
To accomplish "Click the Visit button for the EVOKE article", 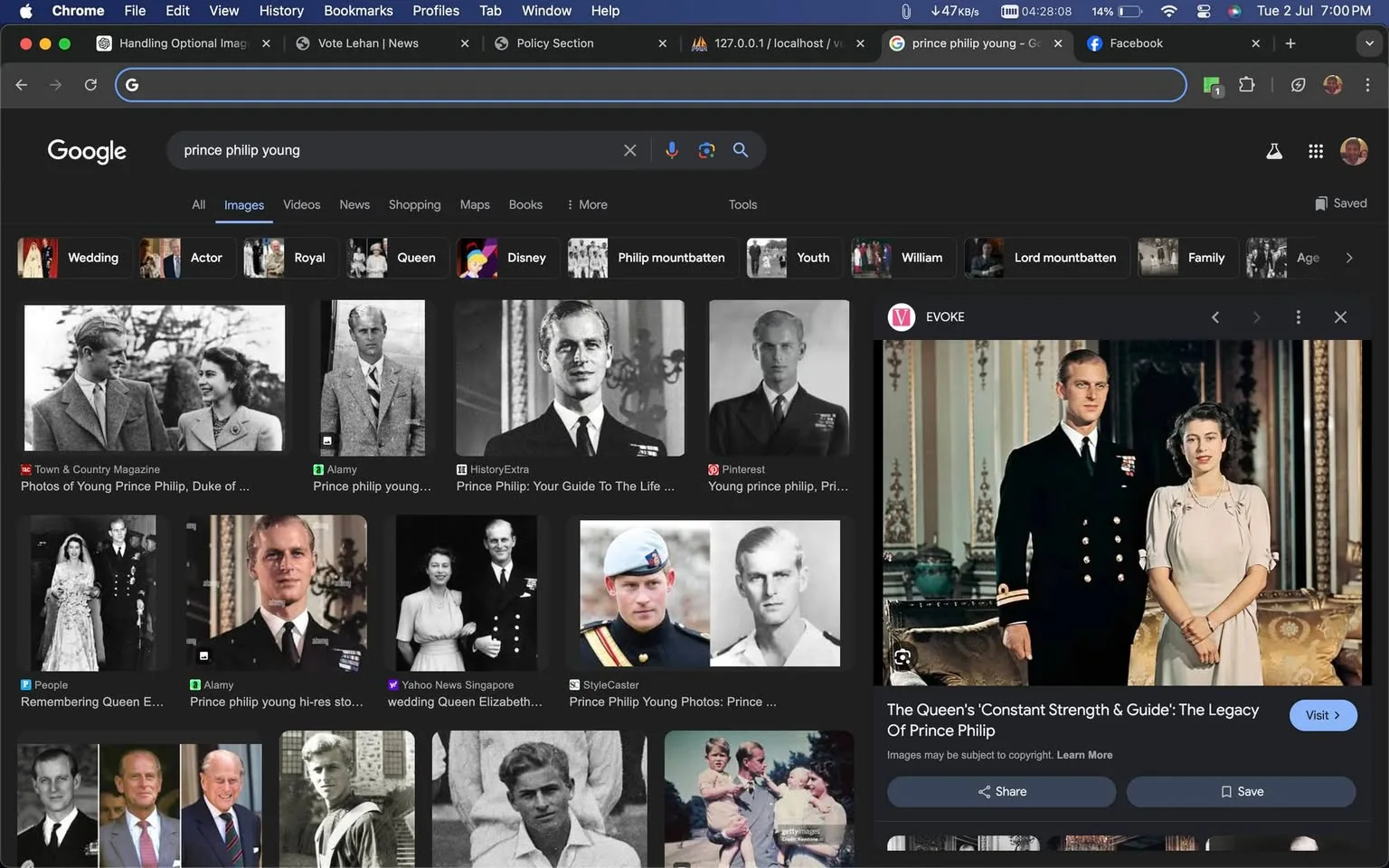I will pyautogui.click(x=1323, y=715).
